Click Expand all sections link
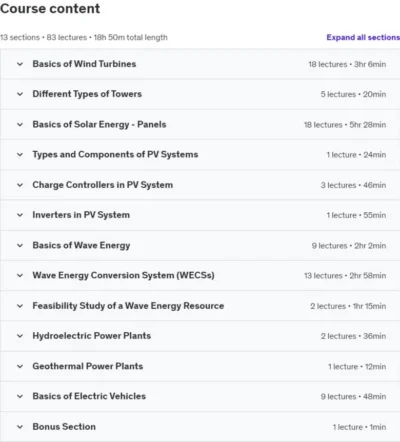Image resolution: width=400 pixels, height=442 pixels. pos(363,37)
